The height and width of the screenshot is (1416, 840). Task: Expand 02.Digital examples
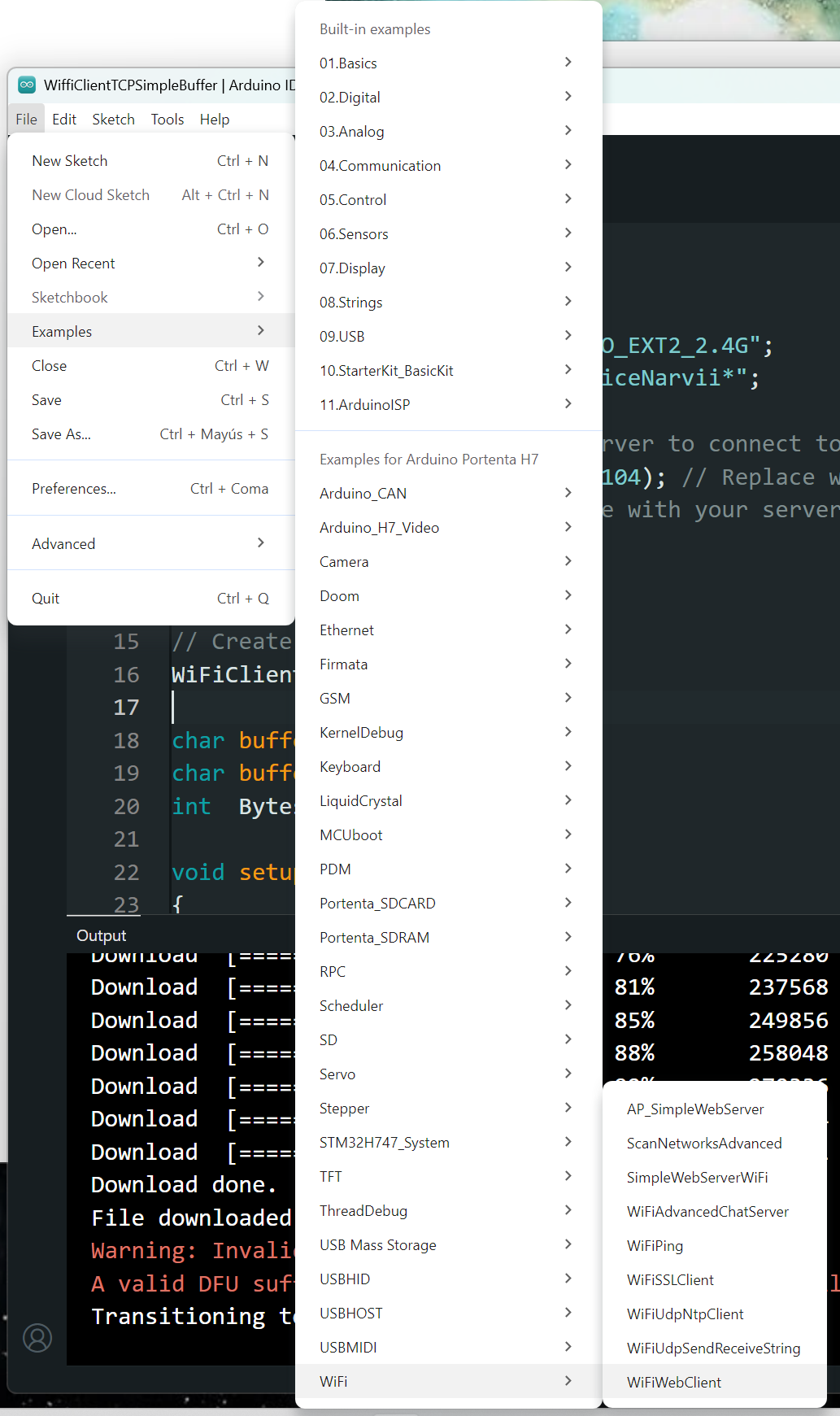(448, 98)
